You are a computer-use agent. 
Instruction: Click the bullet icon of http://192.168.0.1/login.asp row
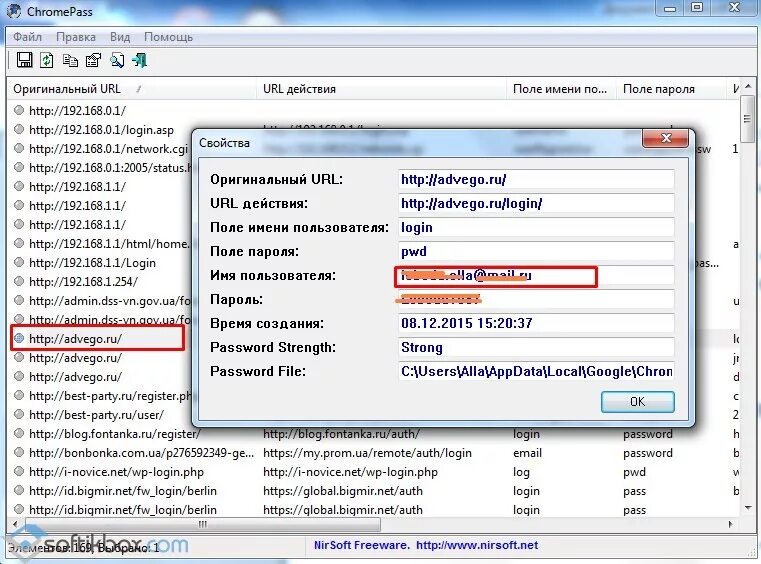pos(19,129)
